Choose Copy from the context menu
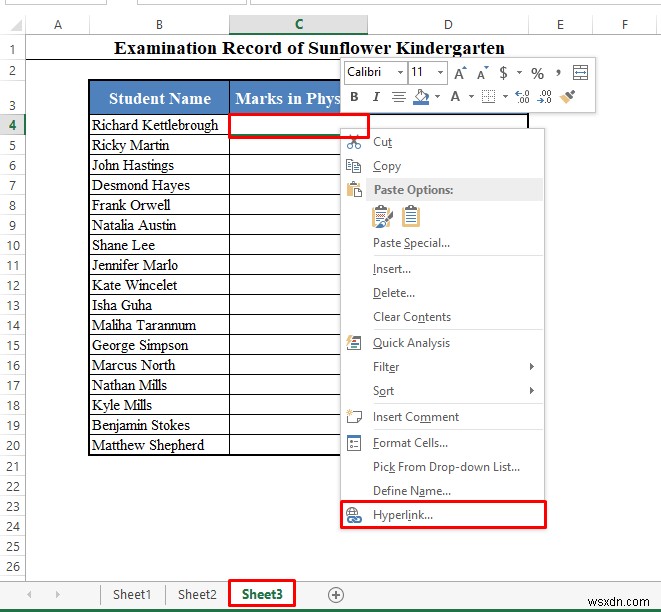This screenshot has width=661, height=612. [x=443, y=166]
